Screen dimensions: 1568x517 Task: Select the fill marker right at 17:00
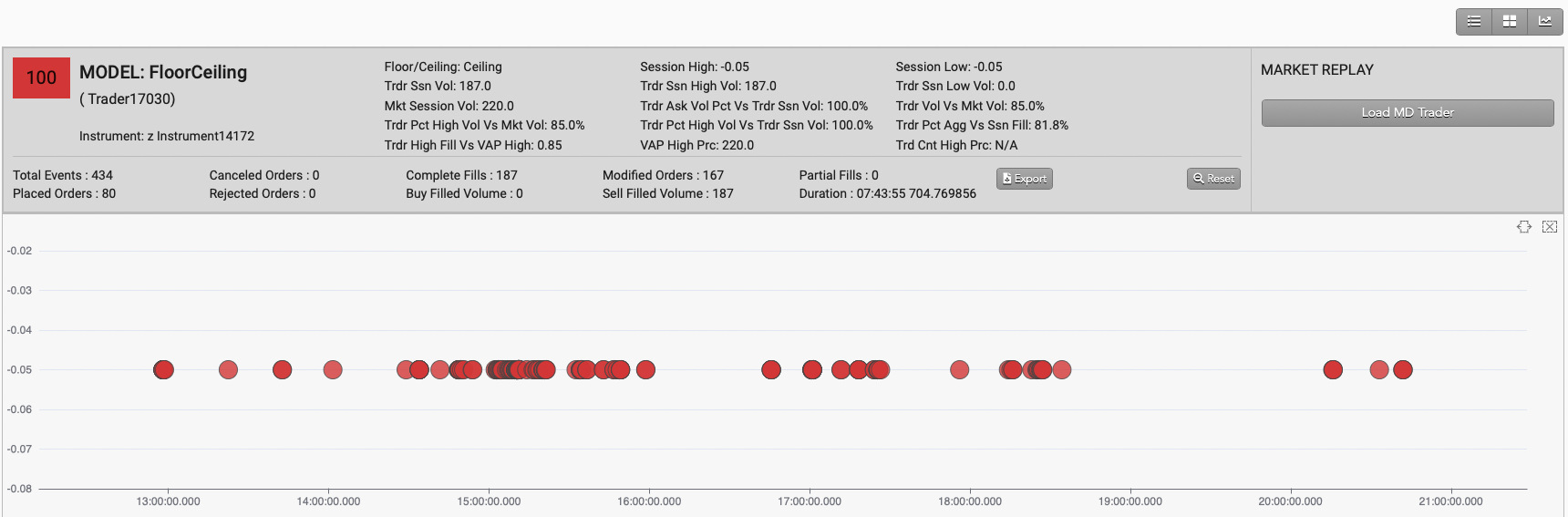point(812,369)
